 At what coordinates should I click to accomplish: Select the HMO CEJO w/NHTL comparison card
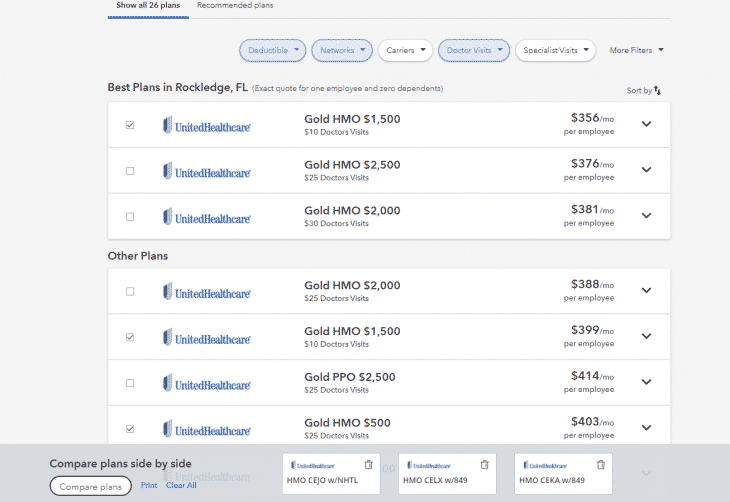[331, 474]
